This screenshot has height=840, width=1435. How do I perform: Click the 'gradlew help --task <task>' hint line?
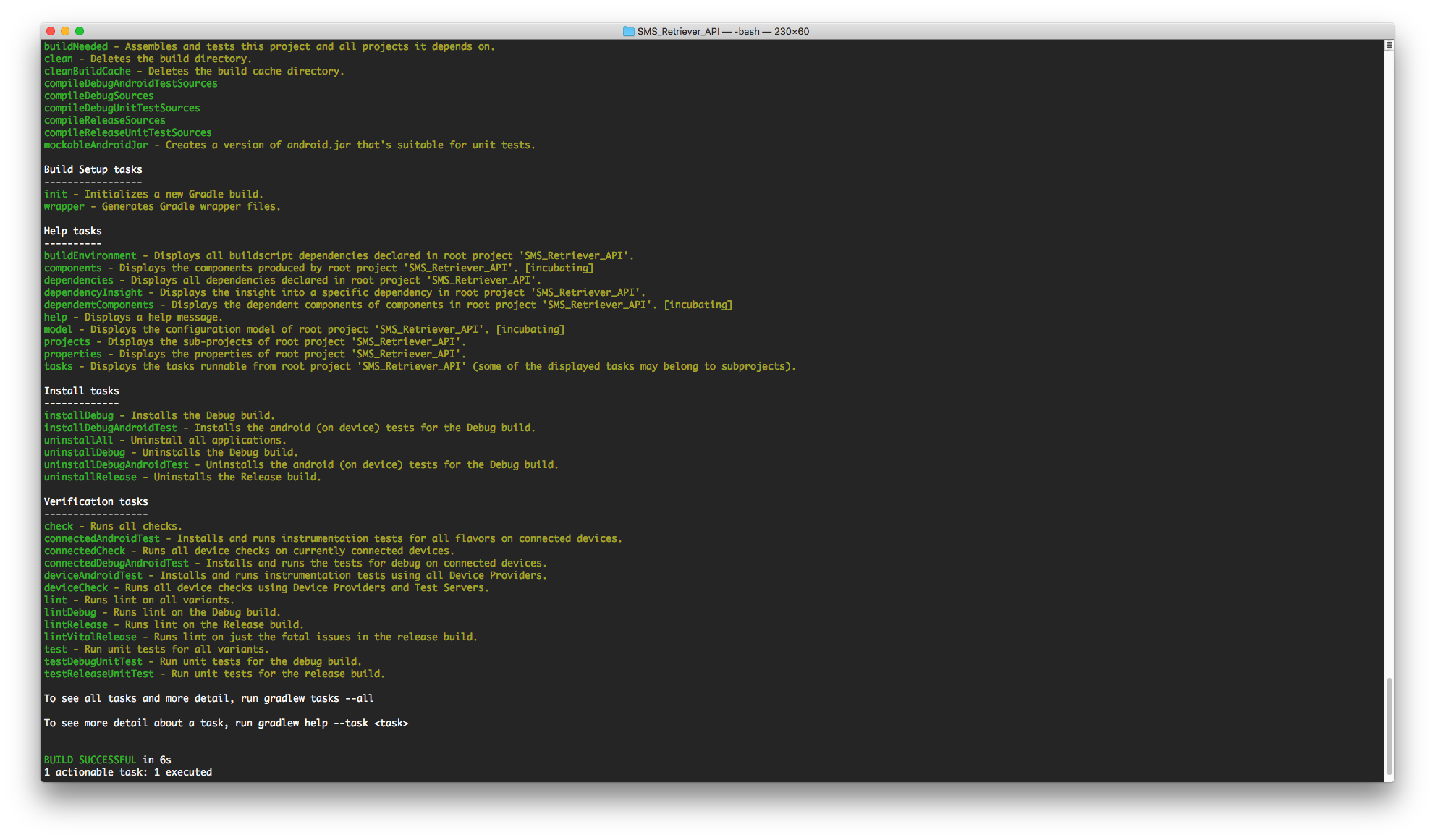(227, 723)
